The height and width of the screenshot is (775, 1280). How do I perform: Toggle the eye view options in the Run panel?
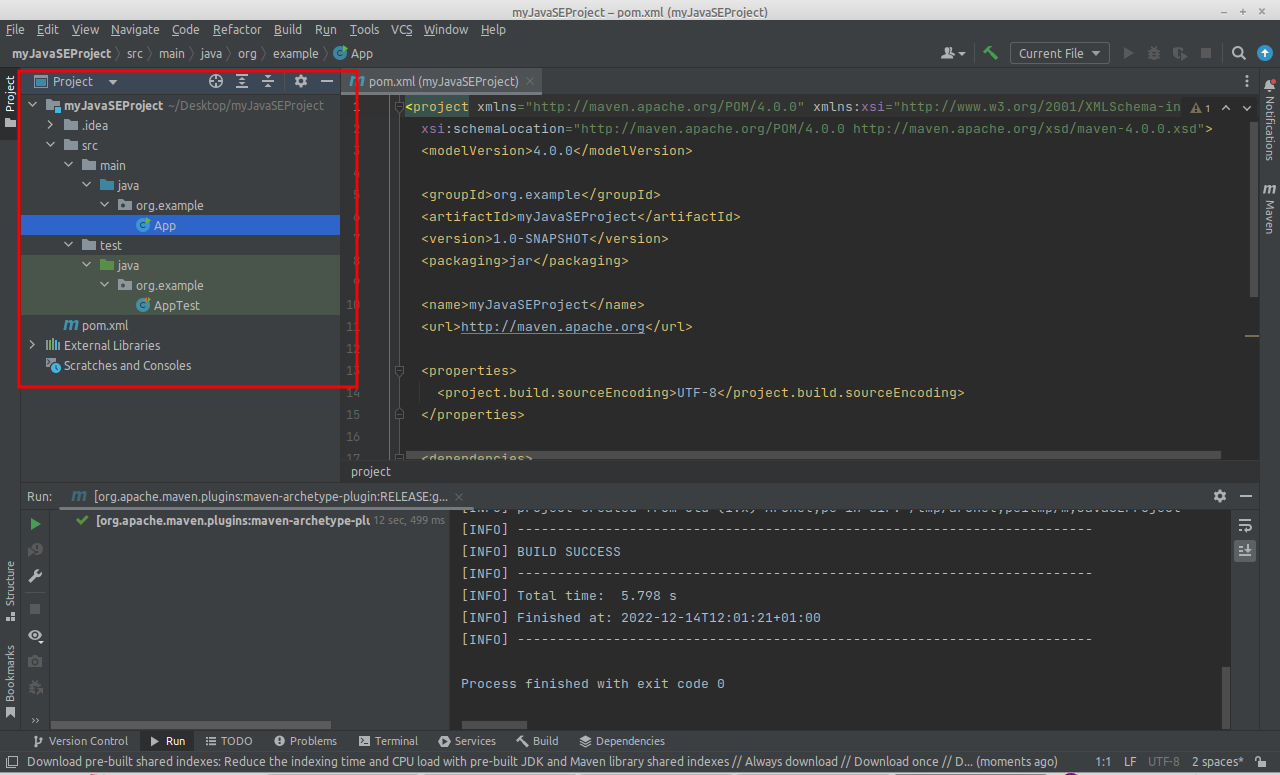(x=35, y=635)
